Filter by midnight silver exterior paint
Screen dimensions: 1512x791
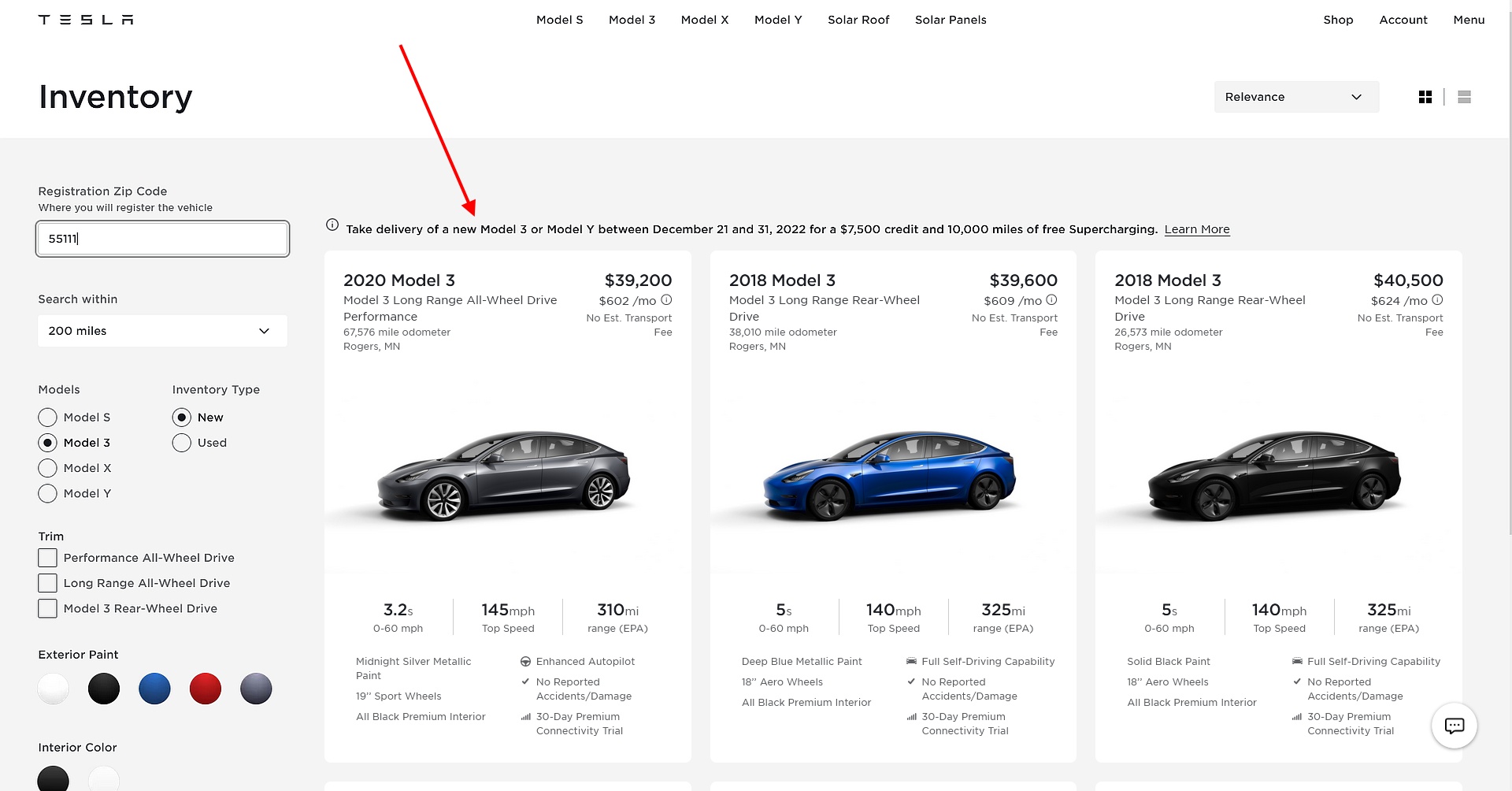click(256, 689)
